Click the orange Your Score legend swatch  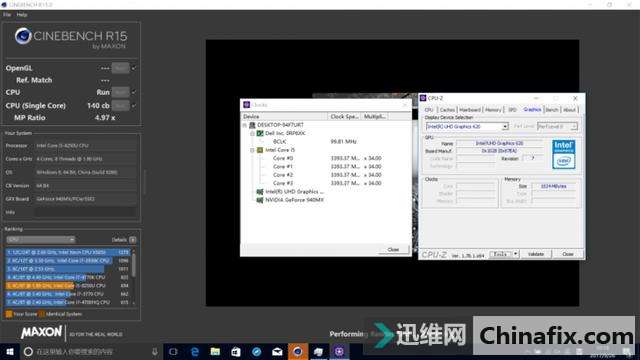[x=9, y=314]
